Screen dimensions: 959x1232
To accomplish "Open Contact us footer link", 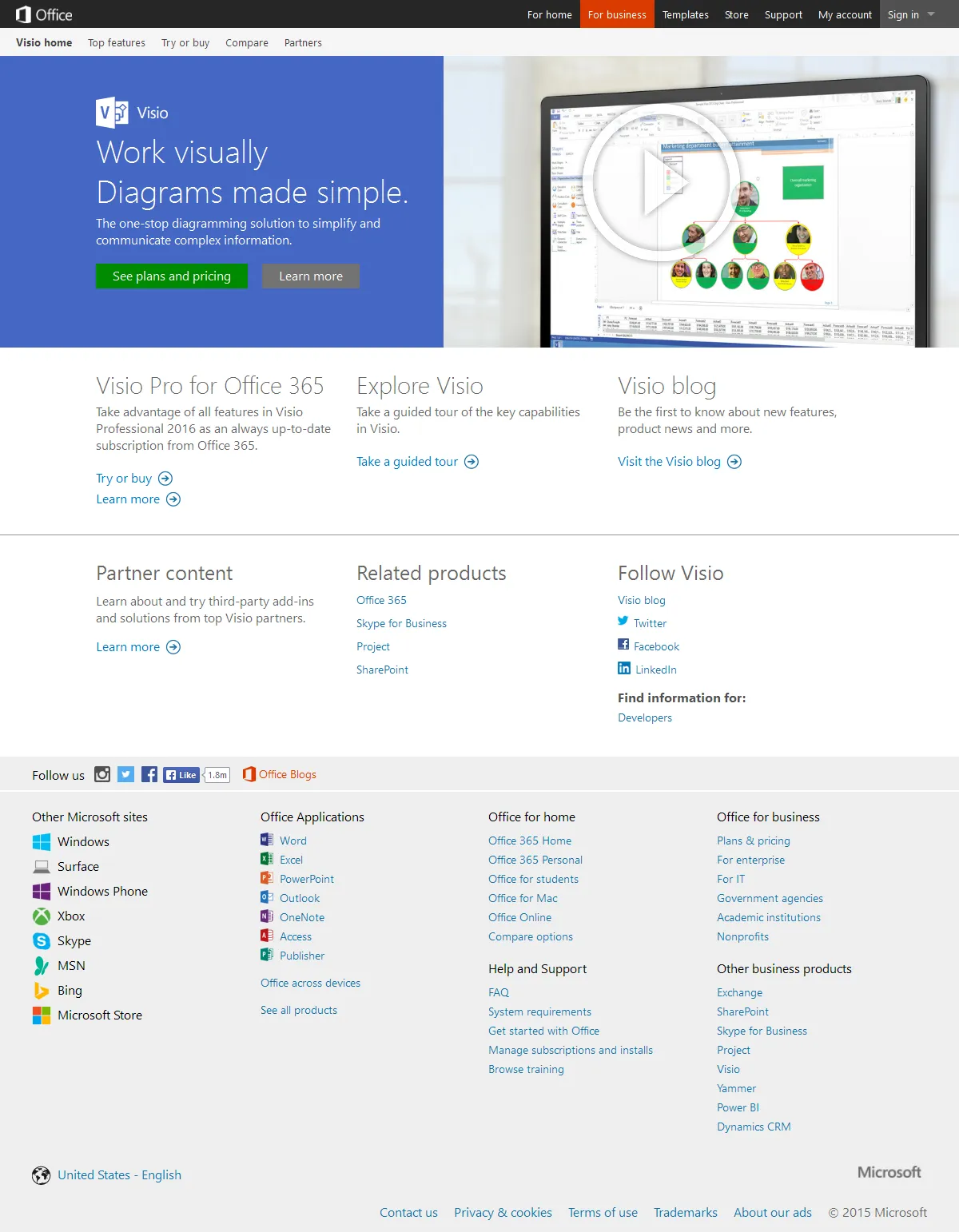I will click(408, 1213).
